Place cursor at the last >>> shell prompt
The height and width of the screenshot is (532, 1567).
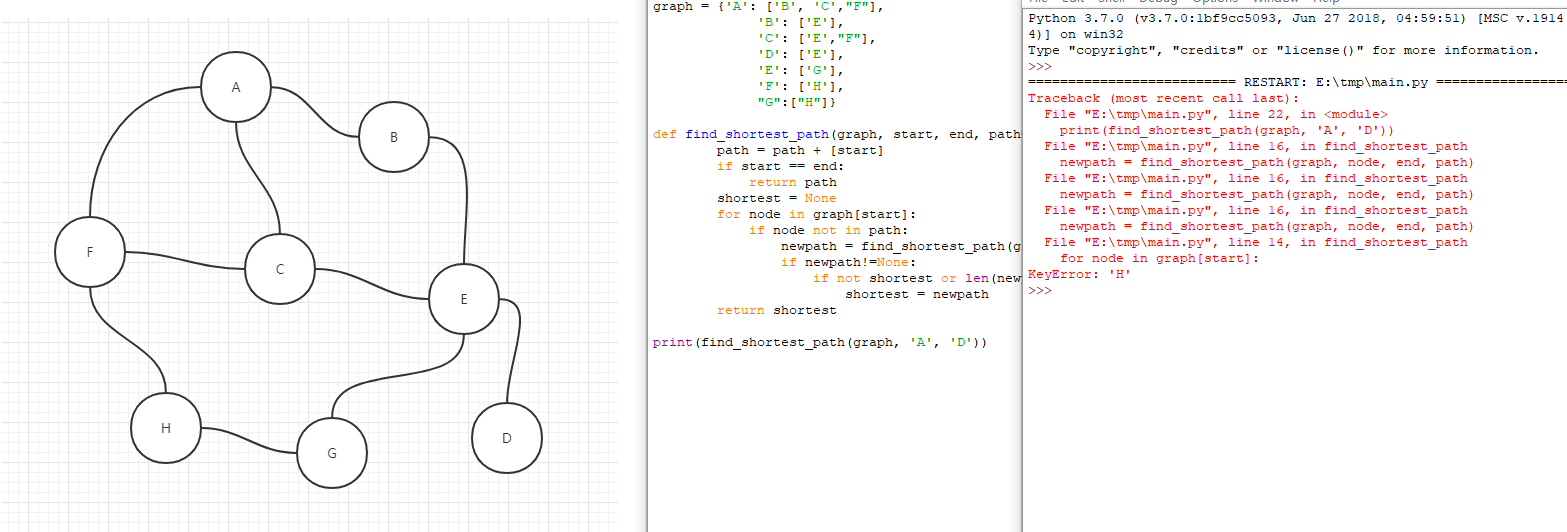pos(1040,290)
